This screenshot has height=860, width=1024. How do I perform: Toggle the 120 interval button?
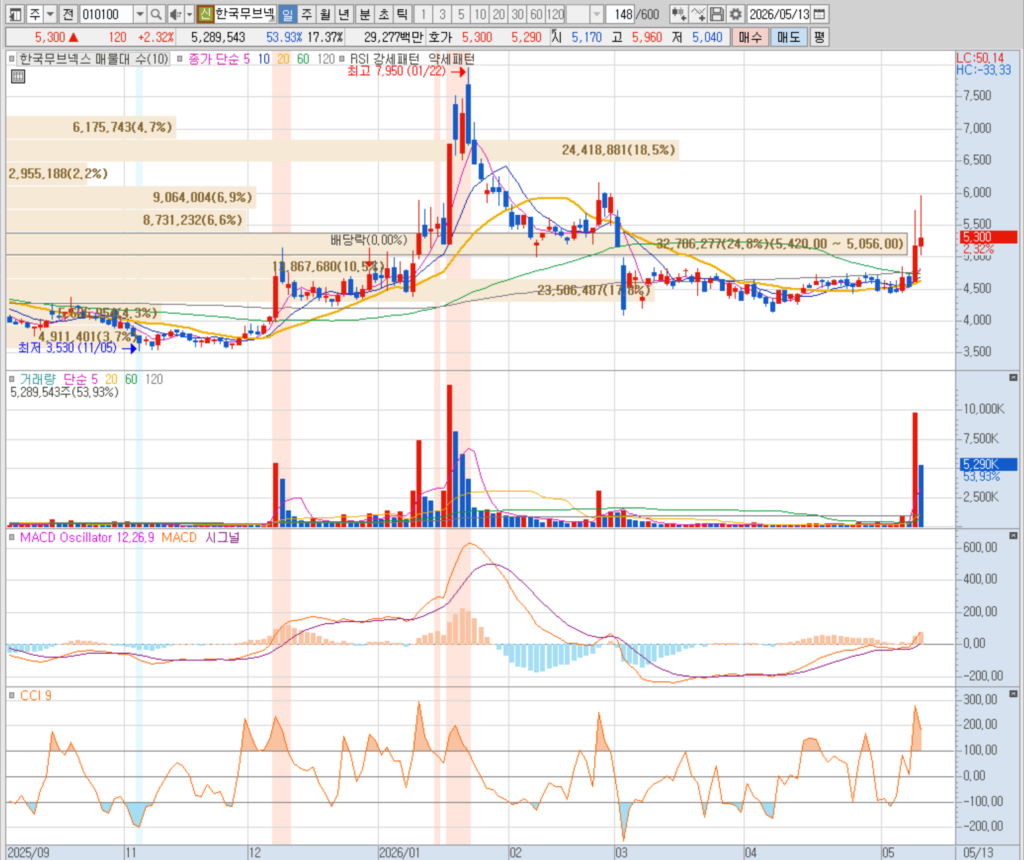tap(555, 14)
